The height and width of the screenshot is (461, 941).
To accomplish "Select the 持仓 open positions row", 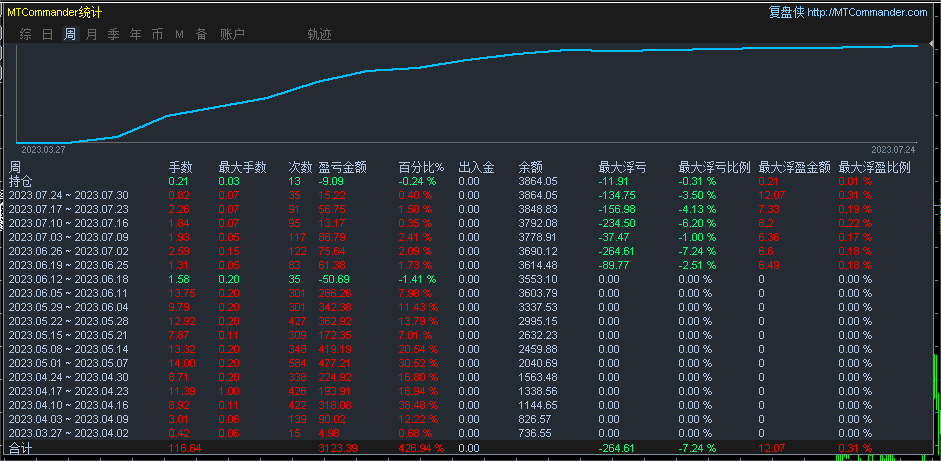I will [21, 181].
